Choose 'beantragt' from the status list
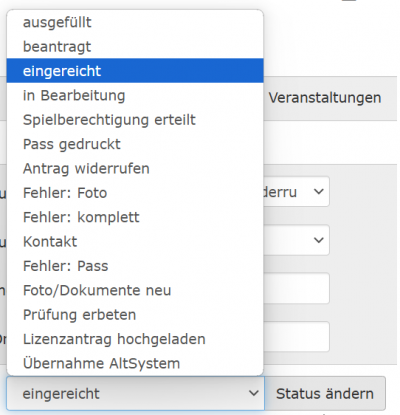This screenshot has height=415, width=400. pyautogui.click(x=135, y=47)
